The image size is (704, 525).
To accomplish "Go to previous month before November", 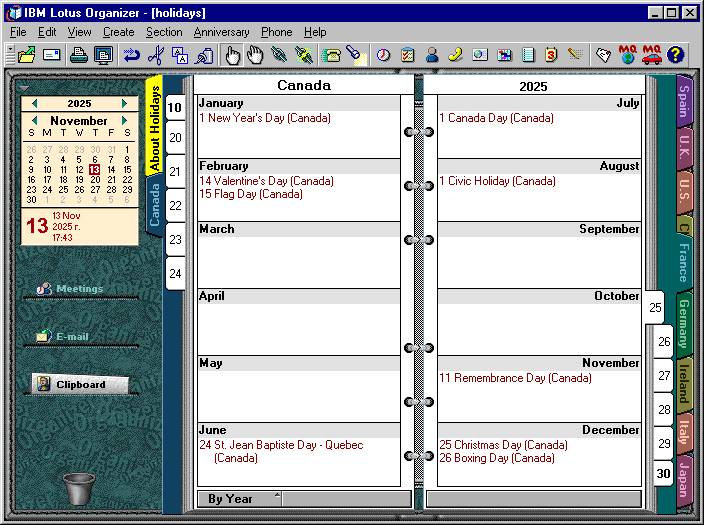I will point(34,121).
